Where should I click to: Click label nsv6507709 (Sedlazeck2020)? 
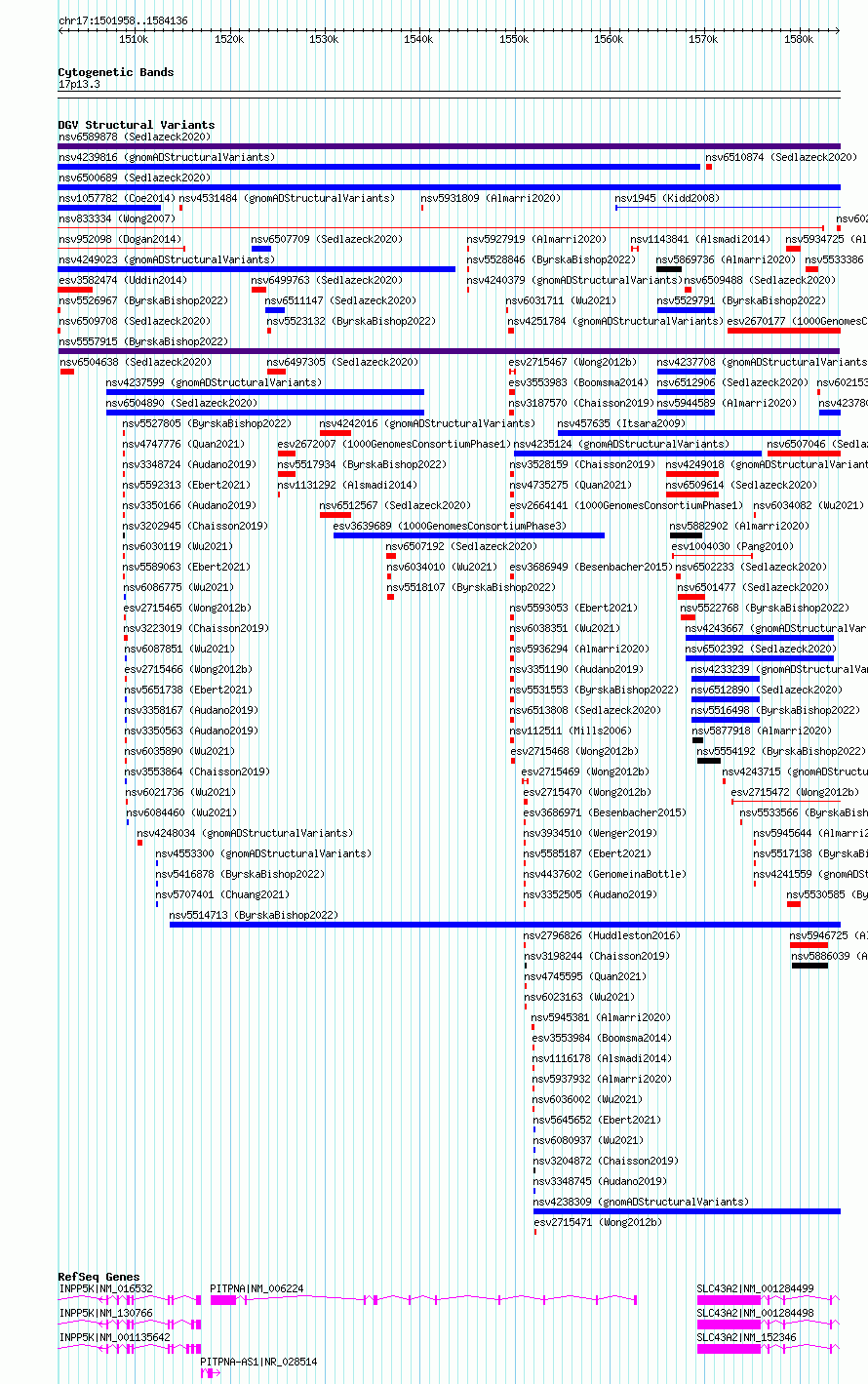(327, 239)
